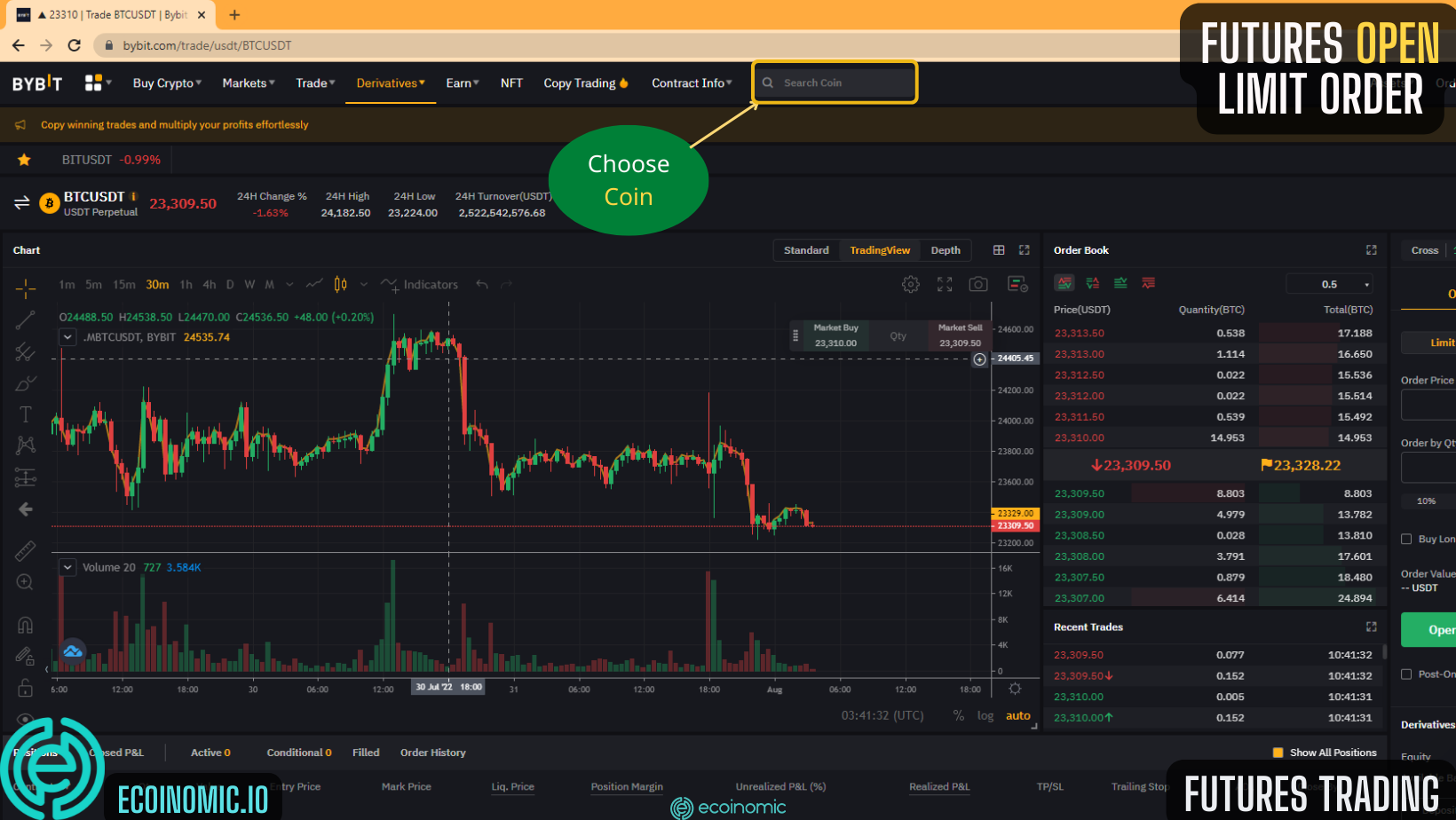The width and height of the screenshot is (1456, 820).
Task: Select the crosshair cursor tool
Action: pos(25,288)
